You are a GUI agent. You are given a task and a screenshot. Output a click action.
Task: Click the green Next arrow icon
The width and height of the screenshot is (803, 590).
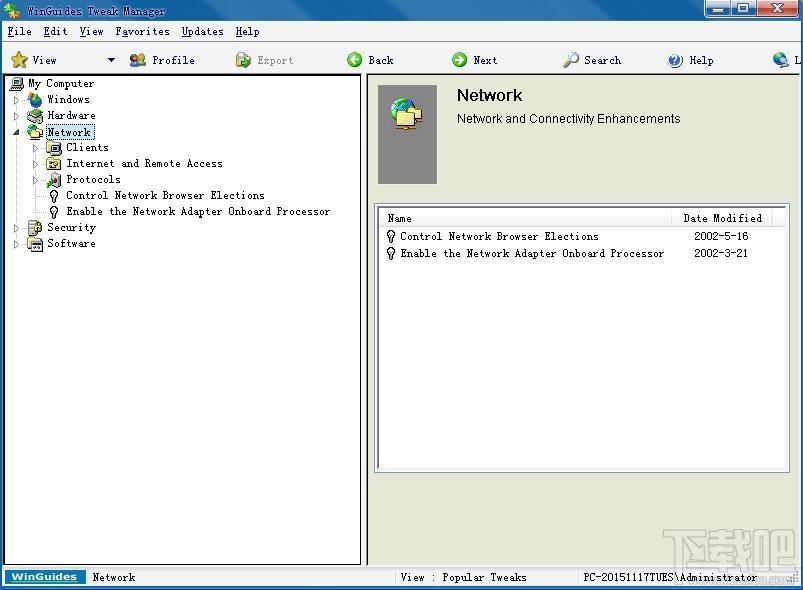(x=459, y=60)
